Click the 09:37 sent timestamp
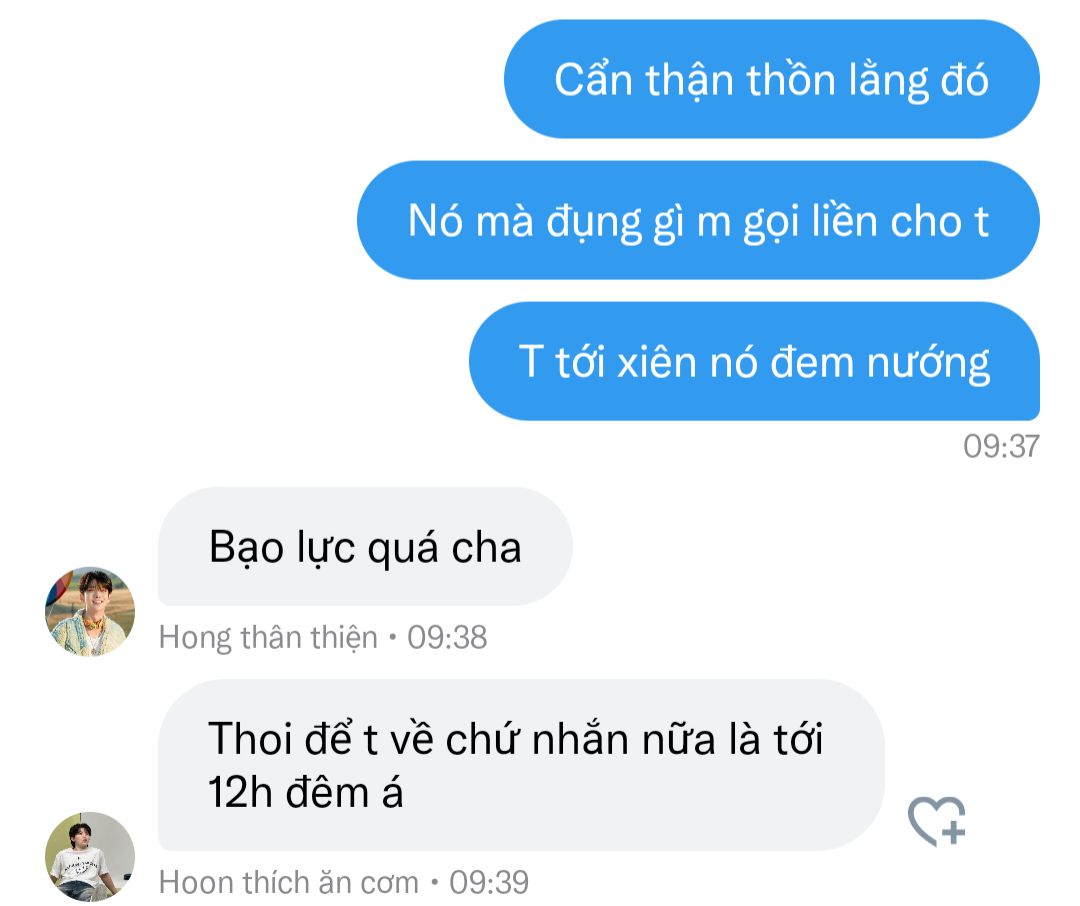Viewport: 1080px width, 906px height. click(1001, 446)
